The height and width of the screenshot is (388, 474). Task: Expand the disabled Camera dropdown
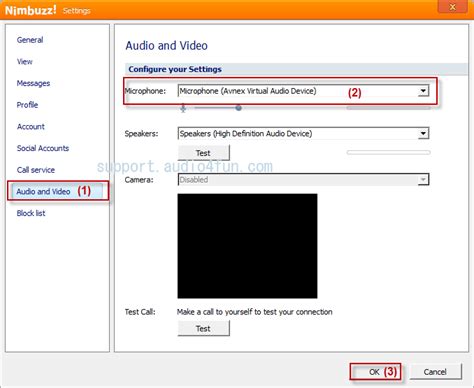423,180
